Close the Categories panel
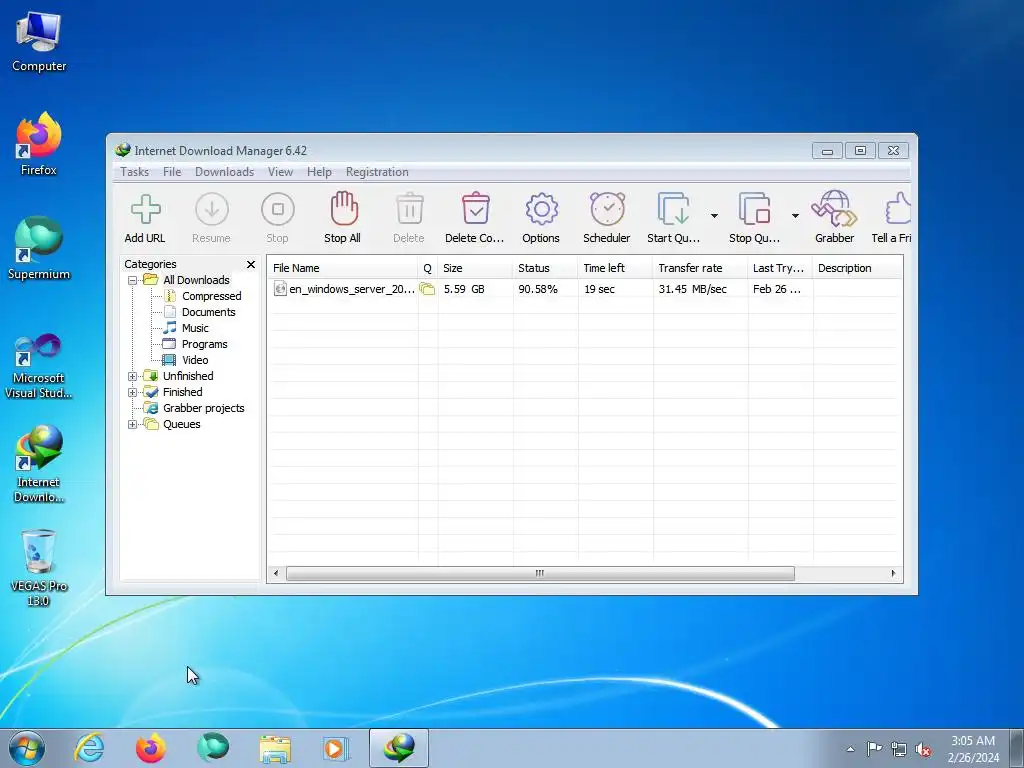This screenshot has height=768, width=1024. pyautogui.click(x=251, y=264)
